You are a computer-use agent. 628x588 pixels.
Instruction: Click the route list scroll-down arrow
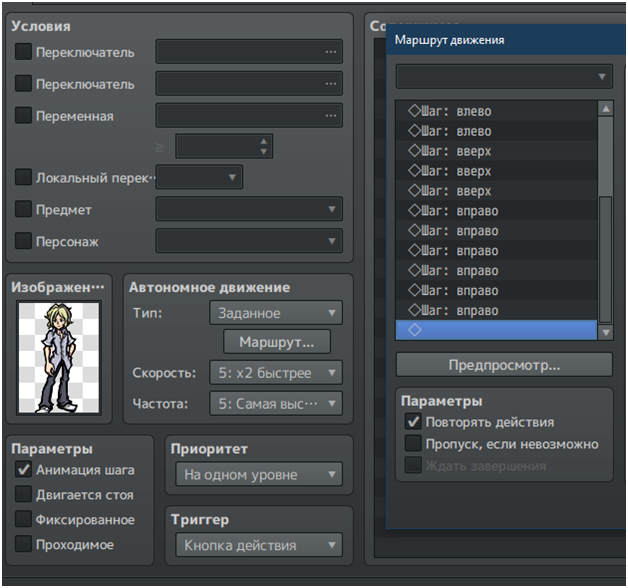(605, 331)
